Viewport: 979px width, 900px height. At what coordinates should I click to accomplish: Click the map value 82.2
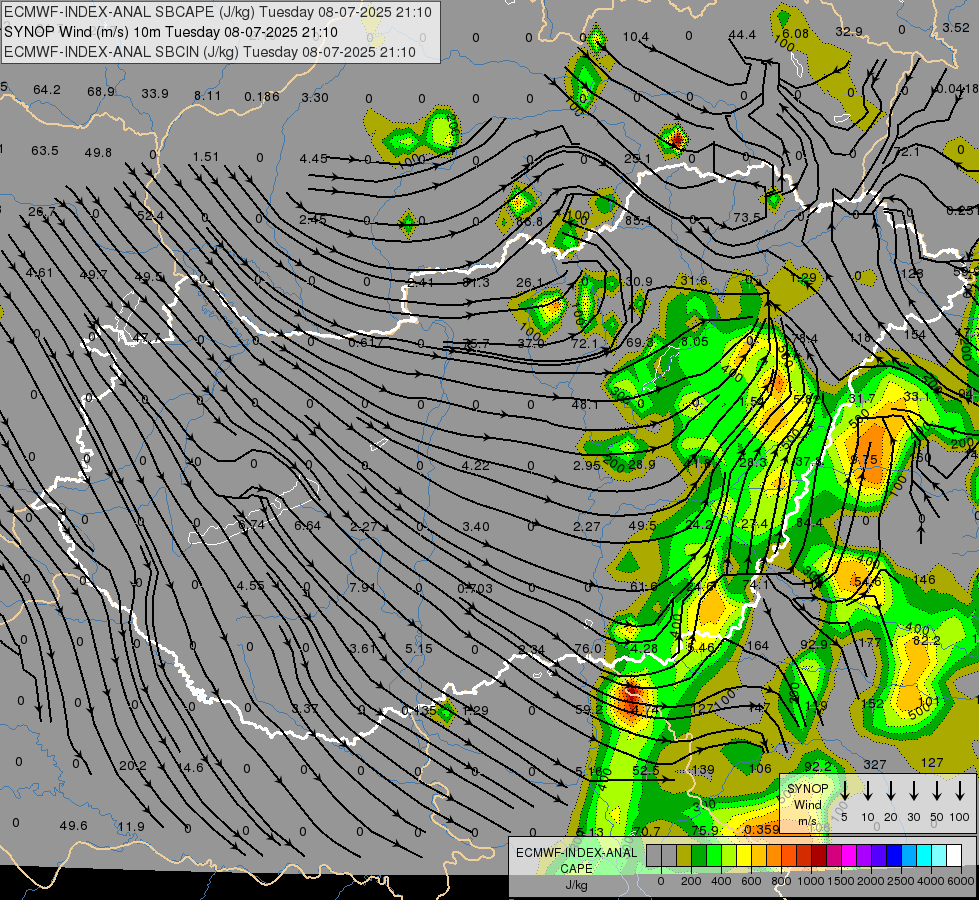pyautogui.click(x=927, y=640)
